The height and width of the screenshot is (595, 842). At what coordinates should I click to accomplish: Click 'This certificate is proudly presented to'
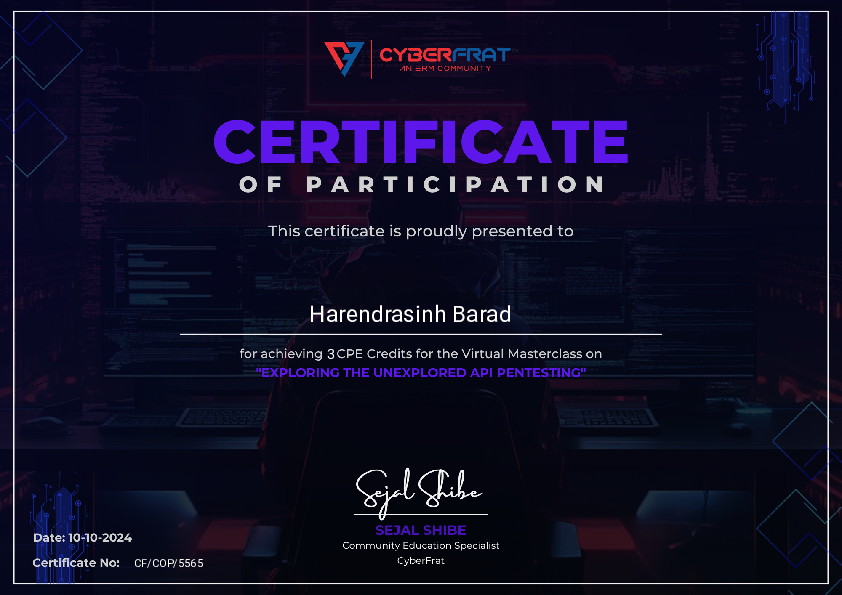(x=420, y=231)
